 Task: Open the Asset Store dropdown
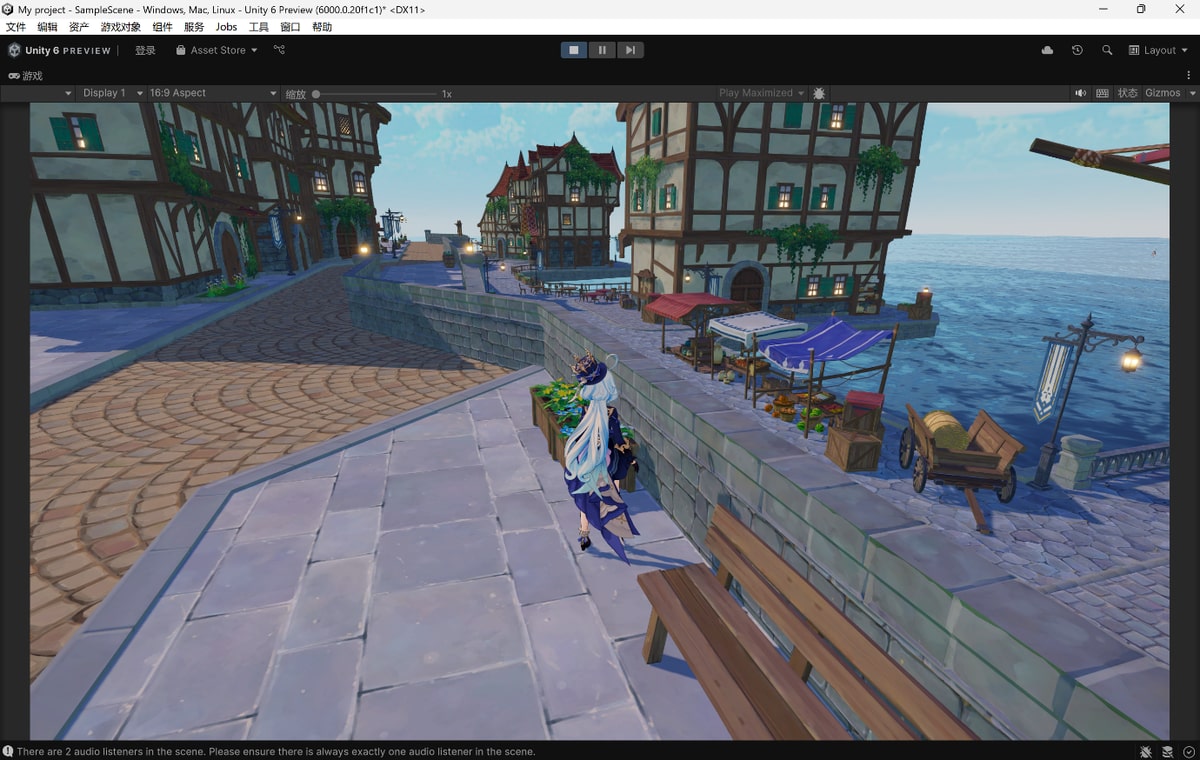[216, 50]
